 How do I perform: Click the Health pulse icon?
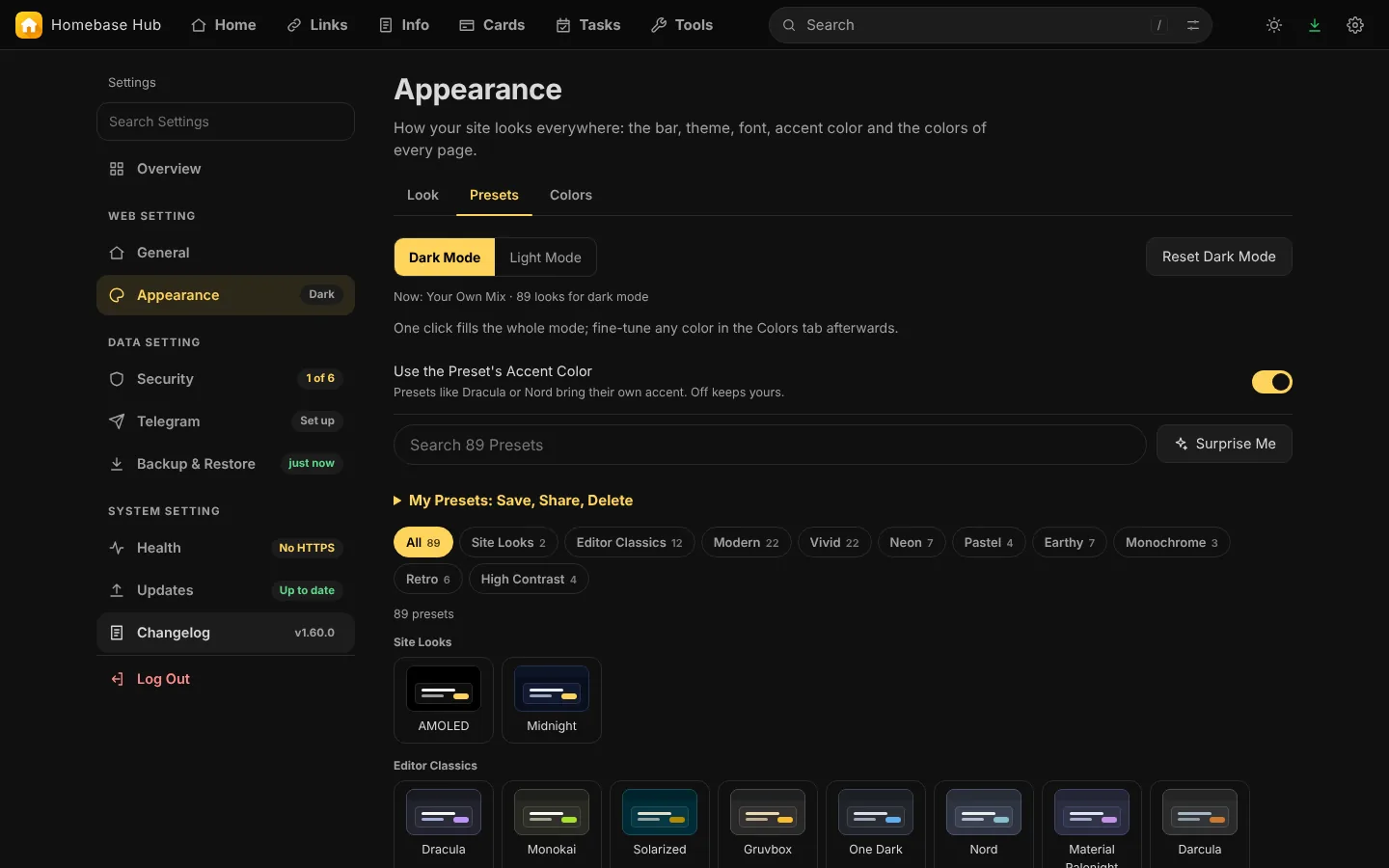[x=117, y=548]
